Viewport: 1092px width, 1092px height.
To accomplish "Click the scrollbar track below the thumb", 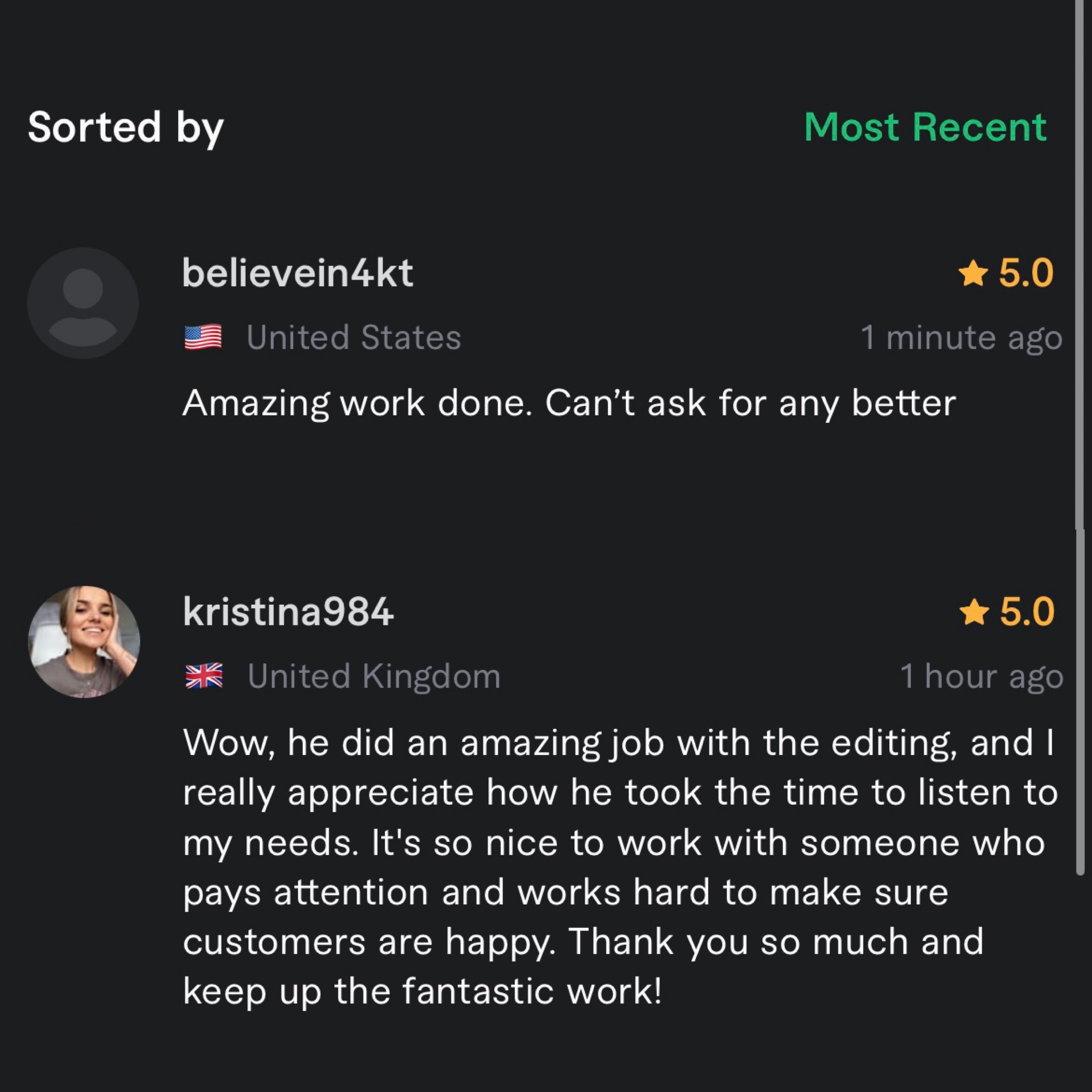I will point(1080,983).
